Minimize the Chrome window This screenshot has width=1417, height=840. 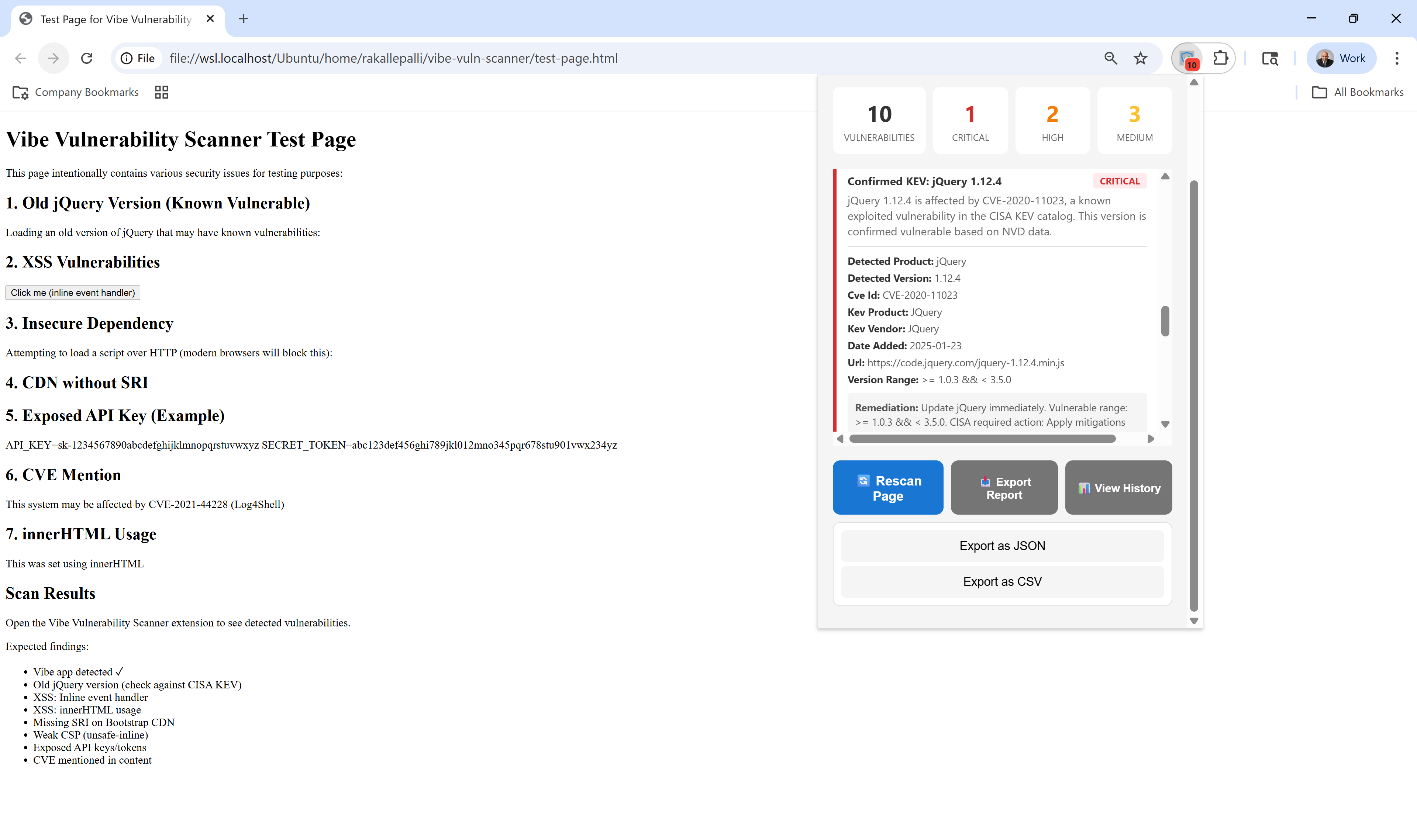[1311, 19]
